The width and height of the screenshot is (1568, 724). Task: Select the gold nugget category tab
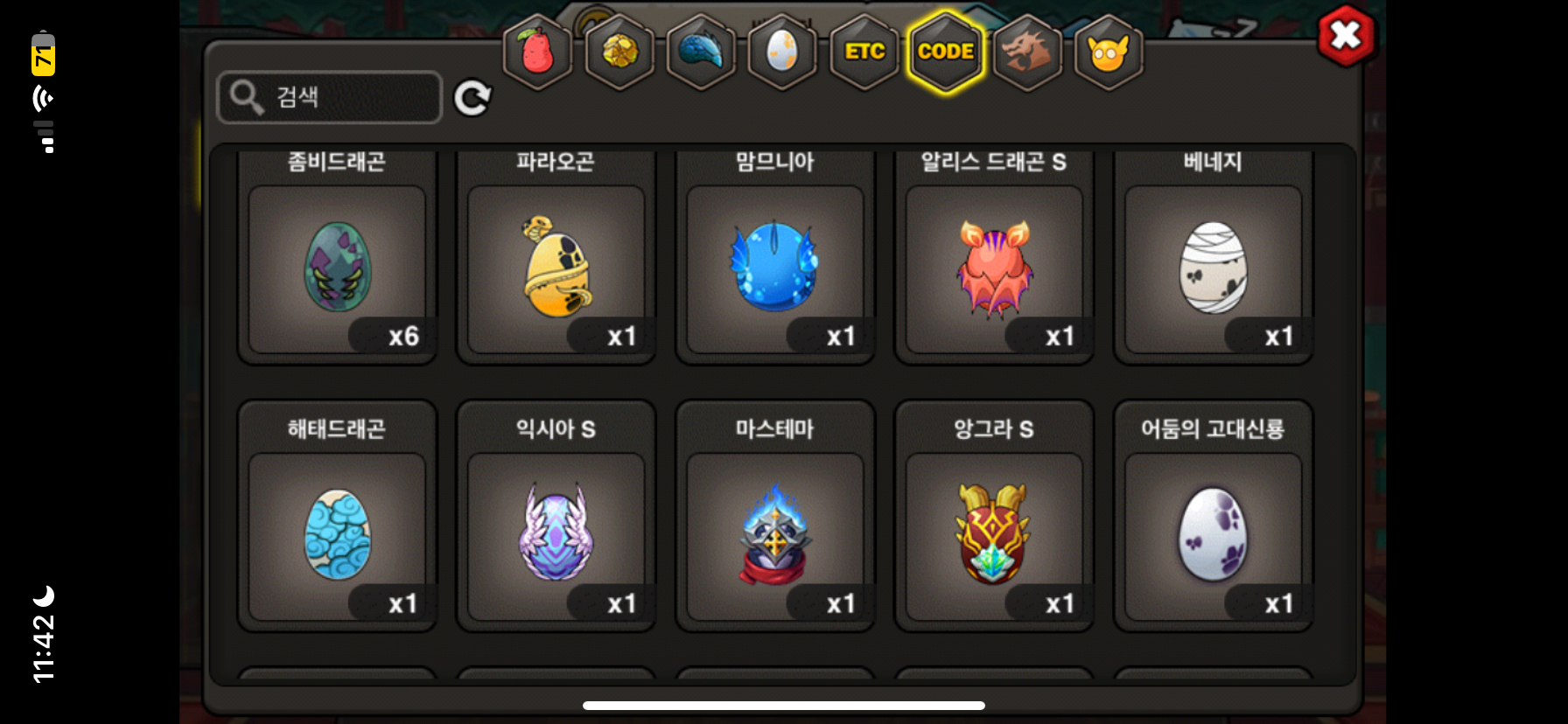tap(619, 52)
